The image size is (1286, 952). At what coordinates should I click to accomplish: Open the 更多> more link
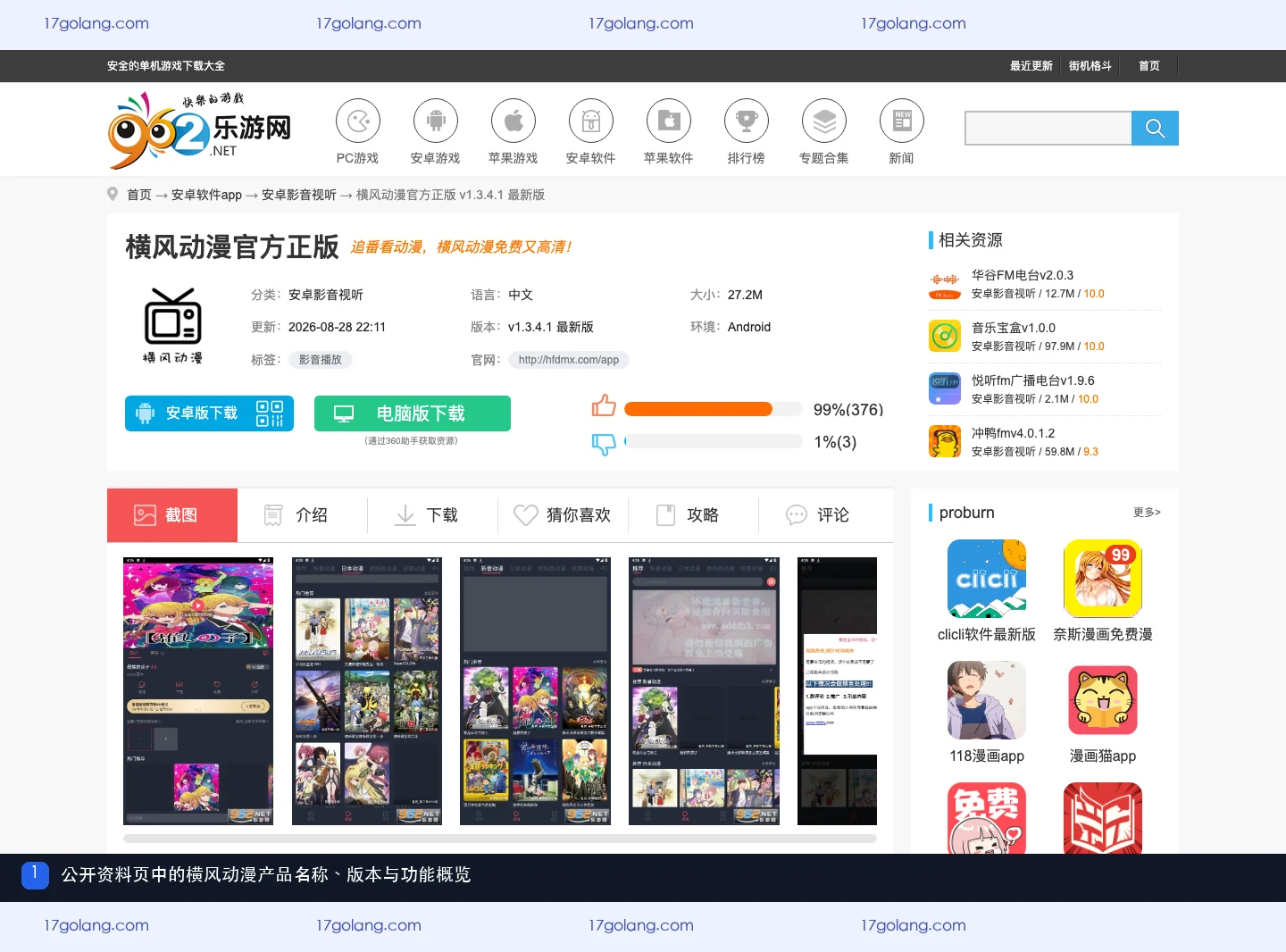pyautogui.click(x=1147, y=513)
